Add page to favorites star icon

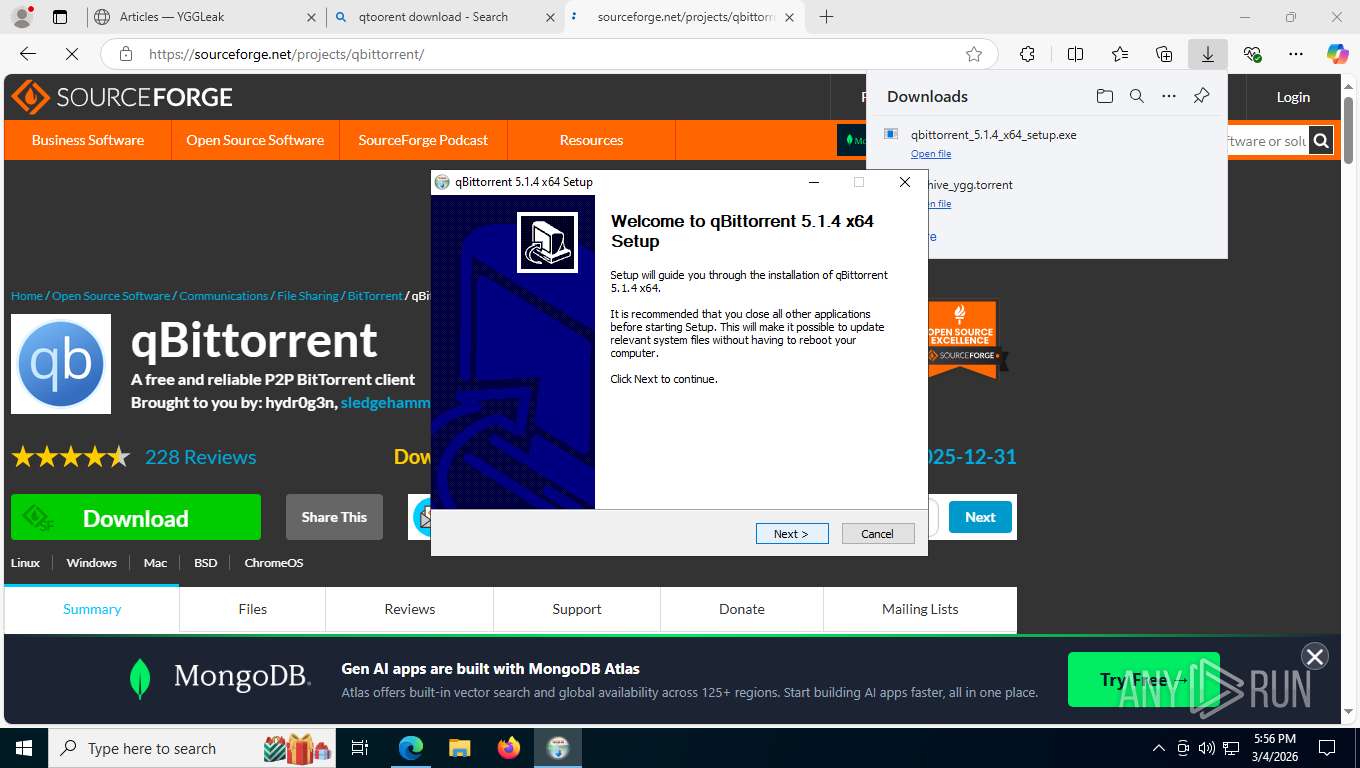click(x=974, y=54)
